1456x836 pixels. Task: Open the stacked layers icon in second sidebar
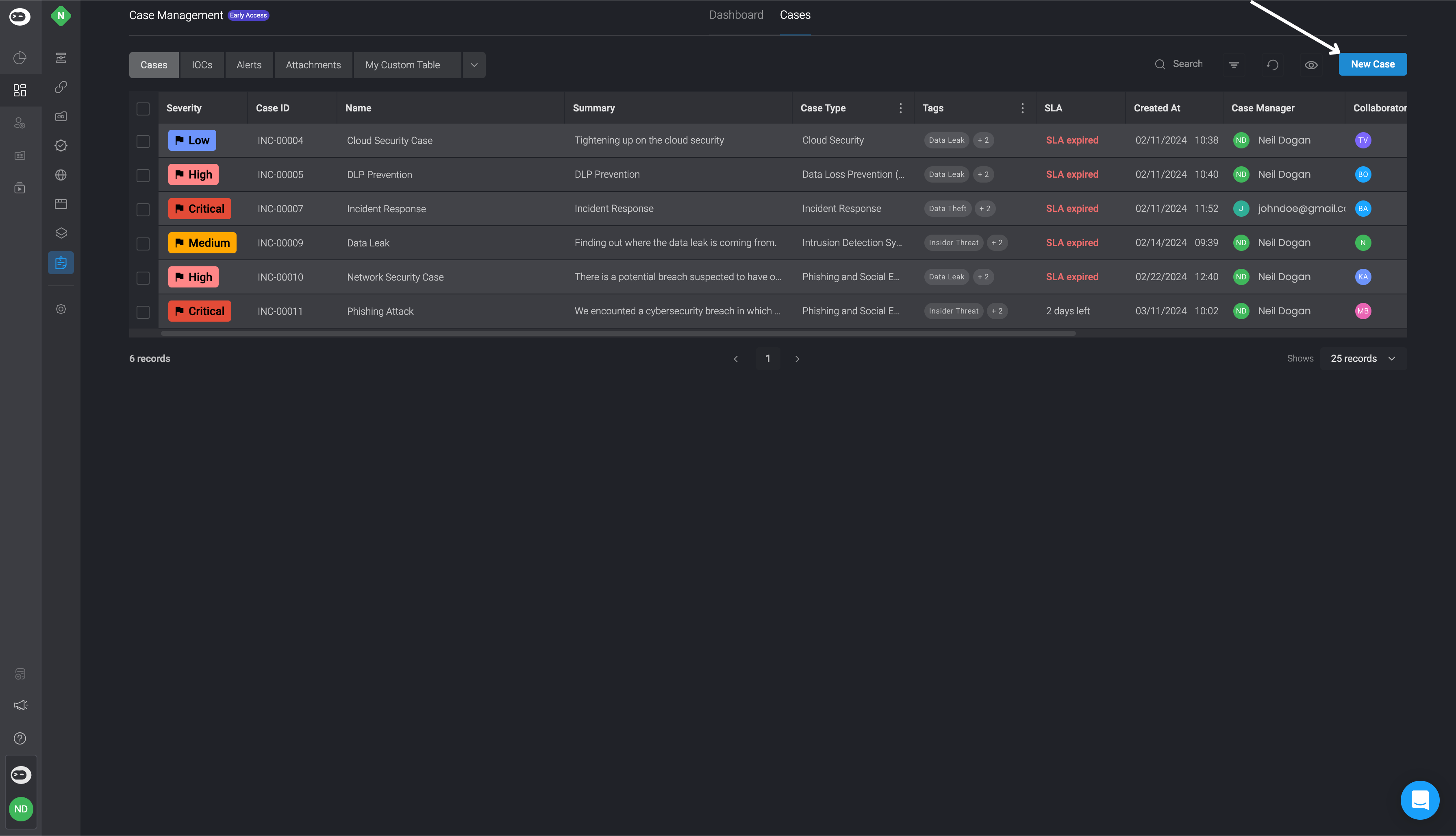click(61, 233)
